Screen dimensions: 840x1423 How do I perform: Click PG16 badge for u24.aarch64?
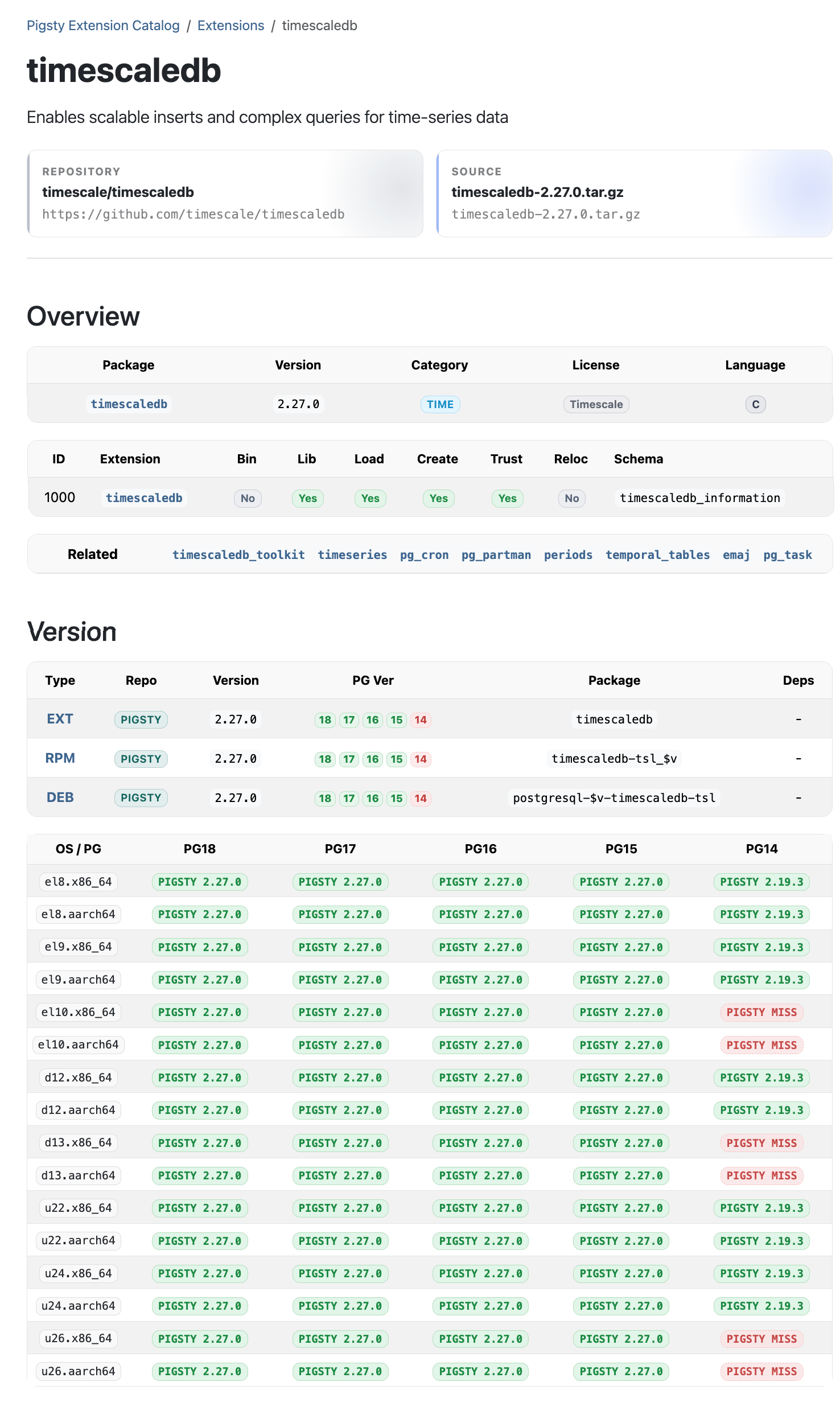pyautogui.click(x=481, y=1306)
